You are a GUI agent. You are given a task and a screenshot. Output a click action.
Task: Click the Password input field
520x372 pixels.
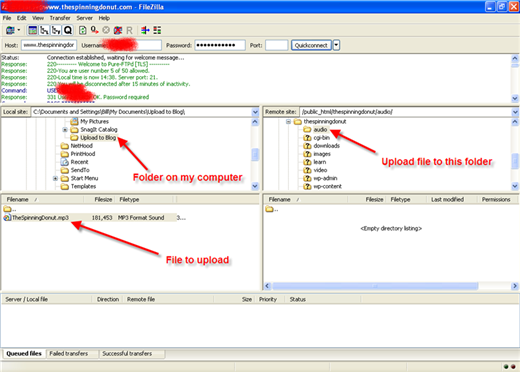(x=220, y=45)
